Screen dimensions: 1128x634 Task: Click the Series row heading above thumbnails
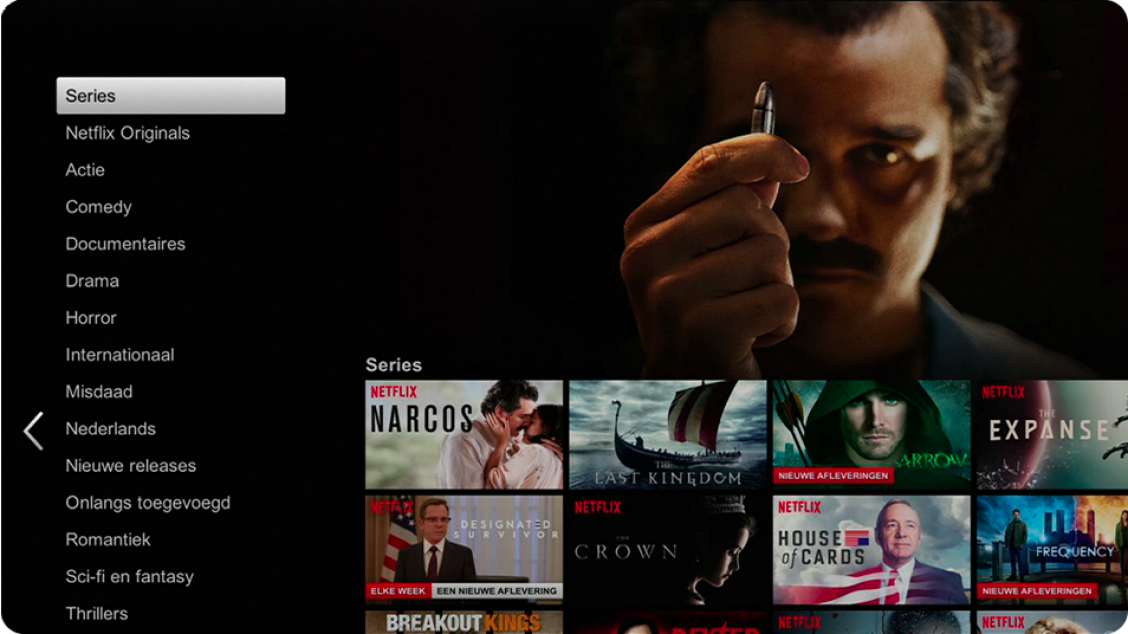tap(394, 365)
